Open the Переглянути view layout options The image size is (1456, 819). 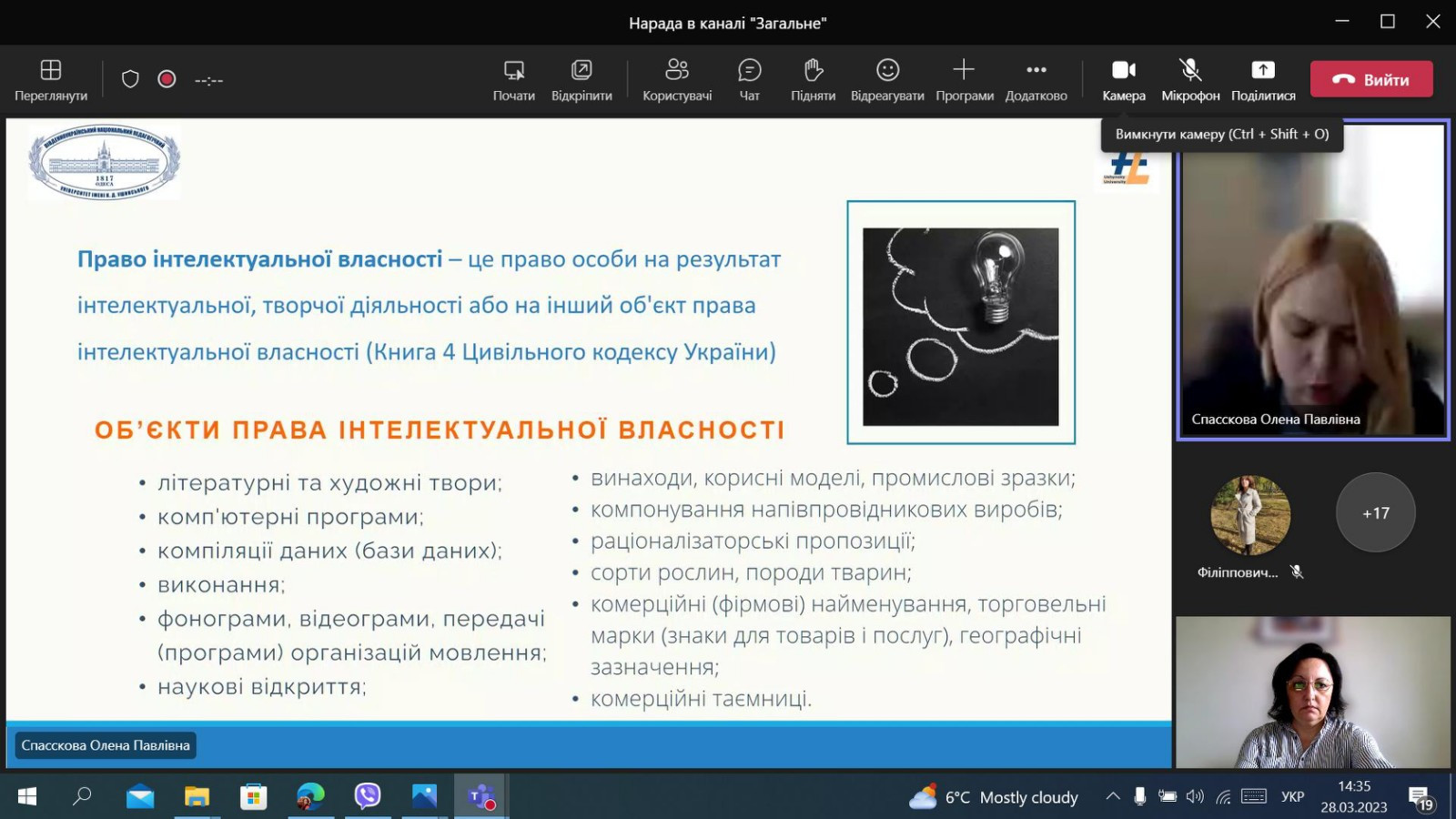click(x=51, y=79)
